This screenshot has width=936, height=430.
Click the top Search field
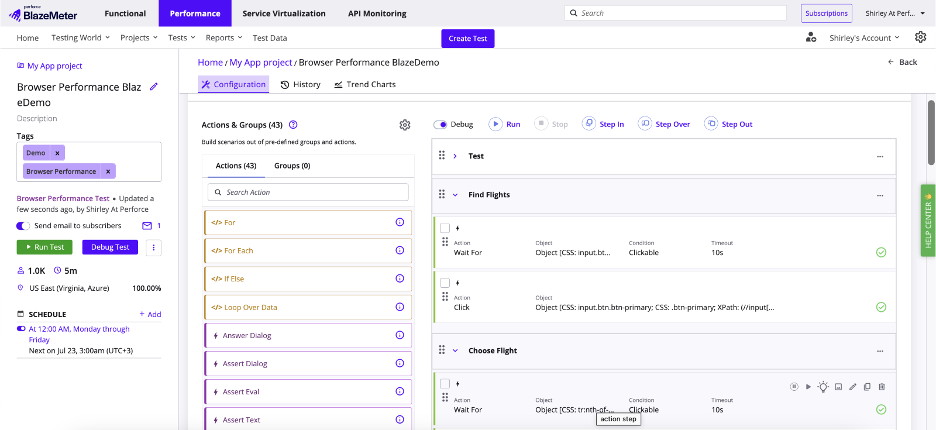[x=675, y=13]
